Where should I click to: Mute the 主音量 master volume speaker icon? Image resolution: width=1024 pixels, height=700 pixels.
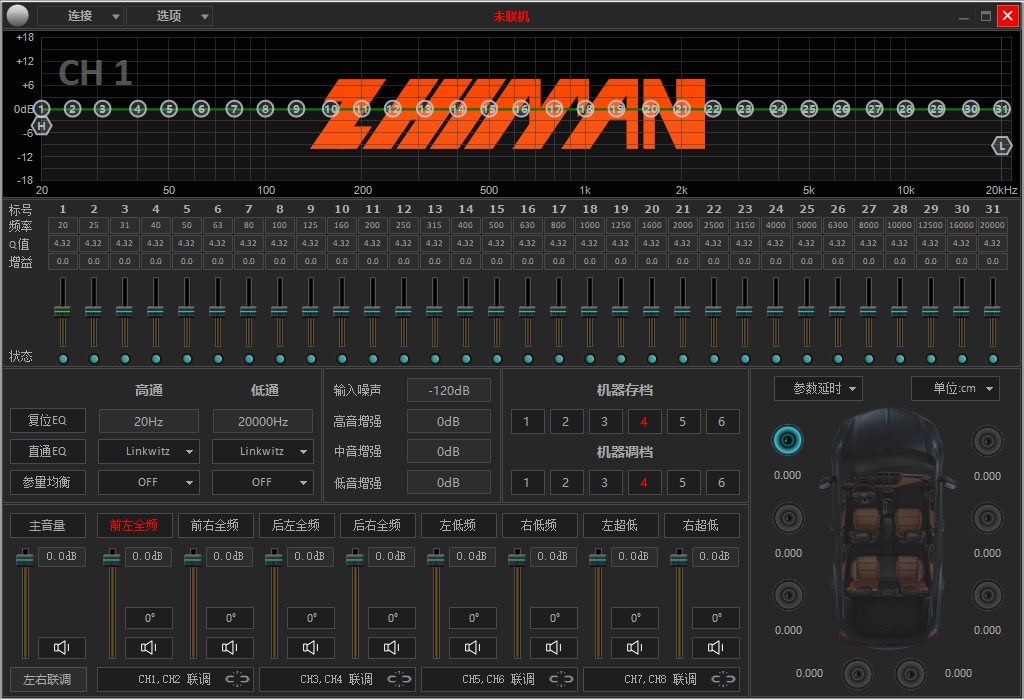61,647
